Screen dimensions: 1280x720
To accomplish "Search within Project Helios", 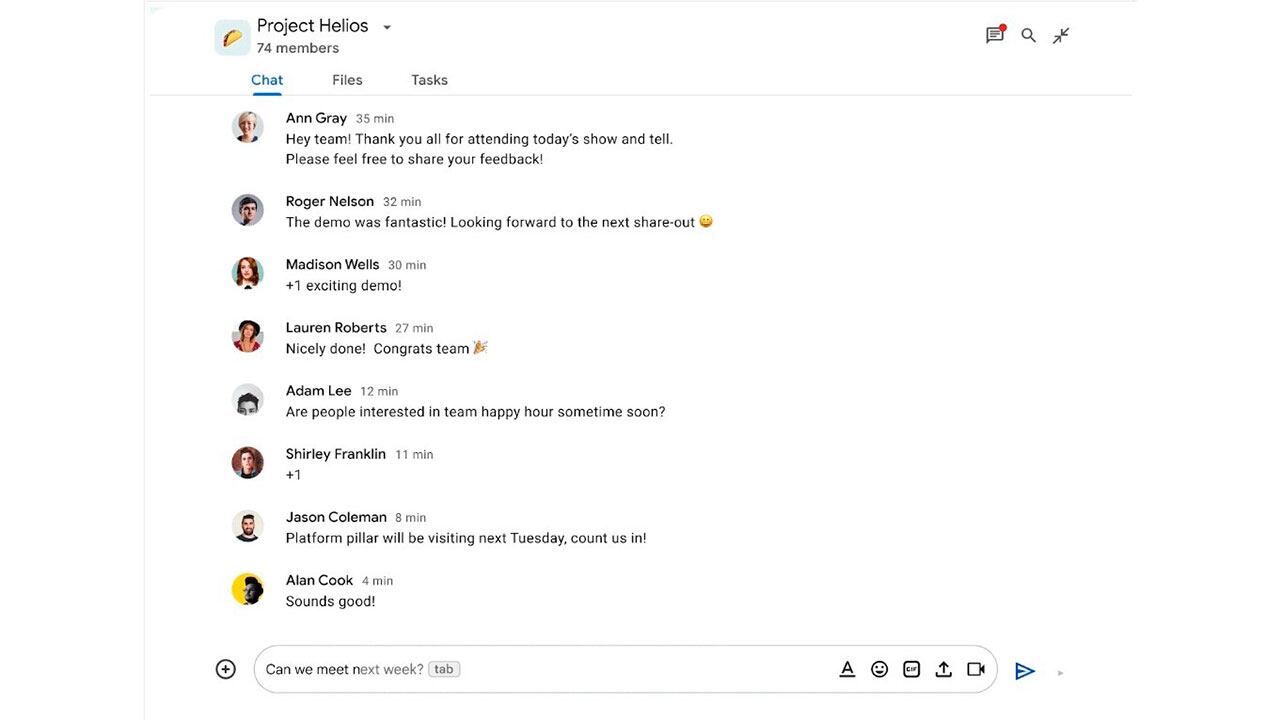I will pyautogui.click(x=1028, y=35).
